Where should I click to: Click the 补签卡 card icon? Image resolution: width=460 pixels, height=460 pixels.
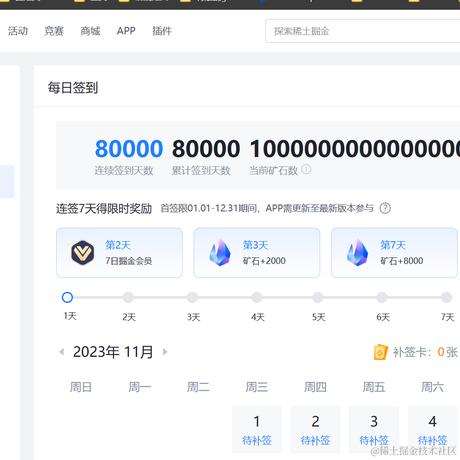(381, 352)
